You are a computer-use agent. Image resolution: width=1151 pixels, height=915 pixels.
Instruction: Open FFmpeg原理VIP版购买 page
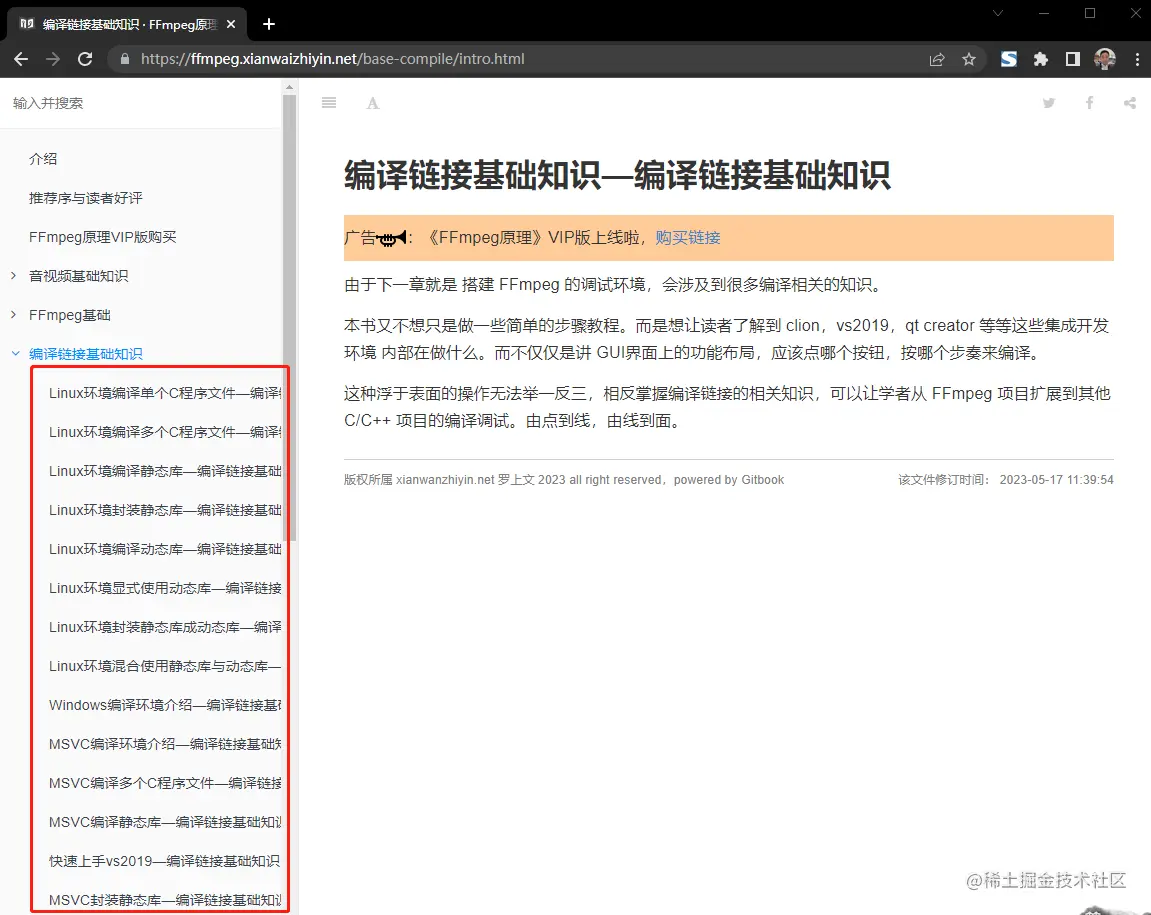(x=103, y=236)
